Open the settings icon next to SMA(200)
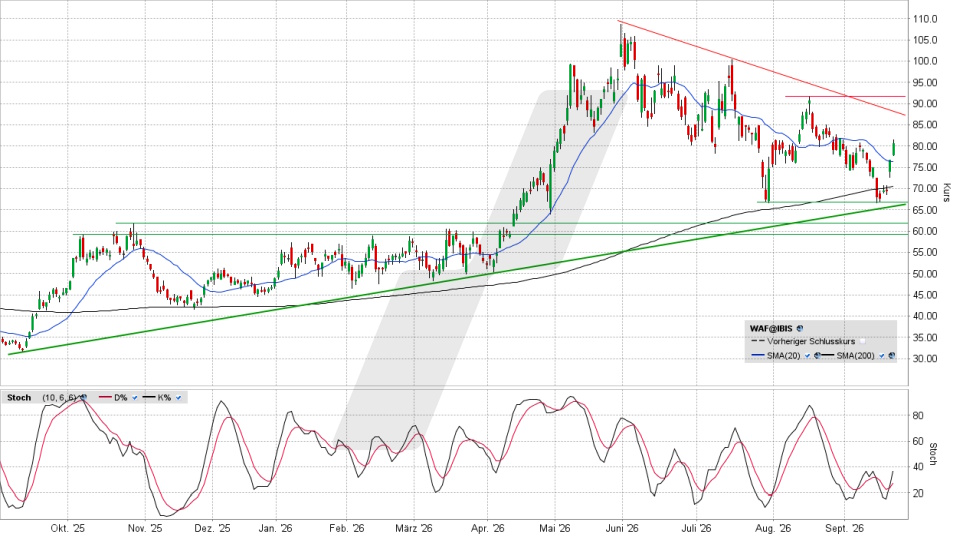Image resolution: width=960 pixels, height=540 pixels. pos(891,356)
